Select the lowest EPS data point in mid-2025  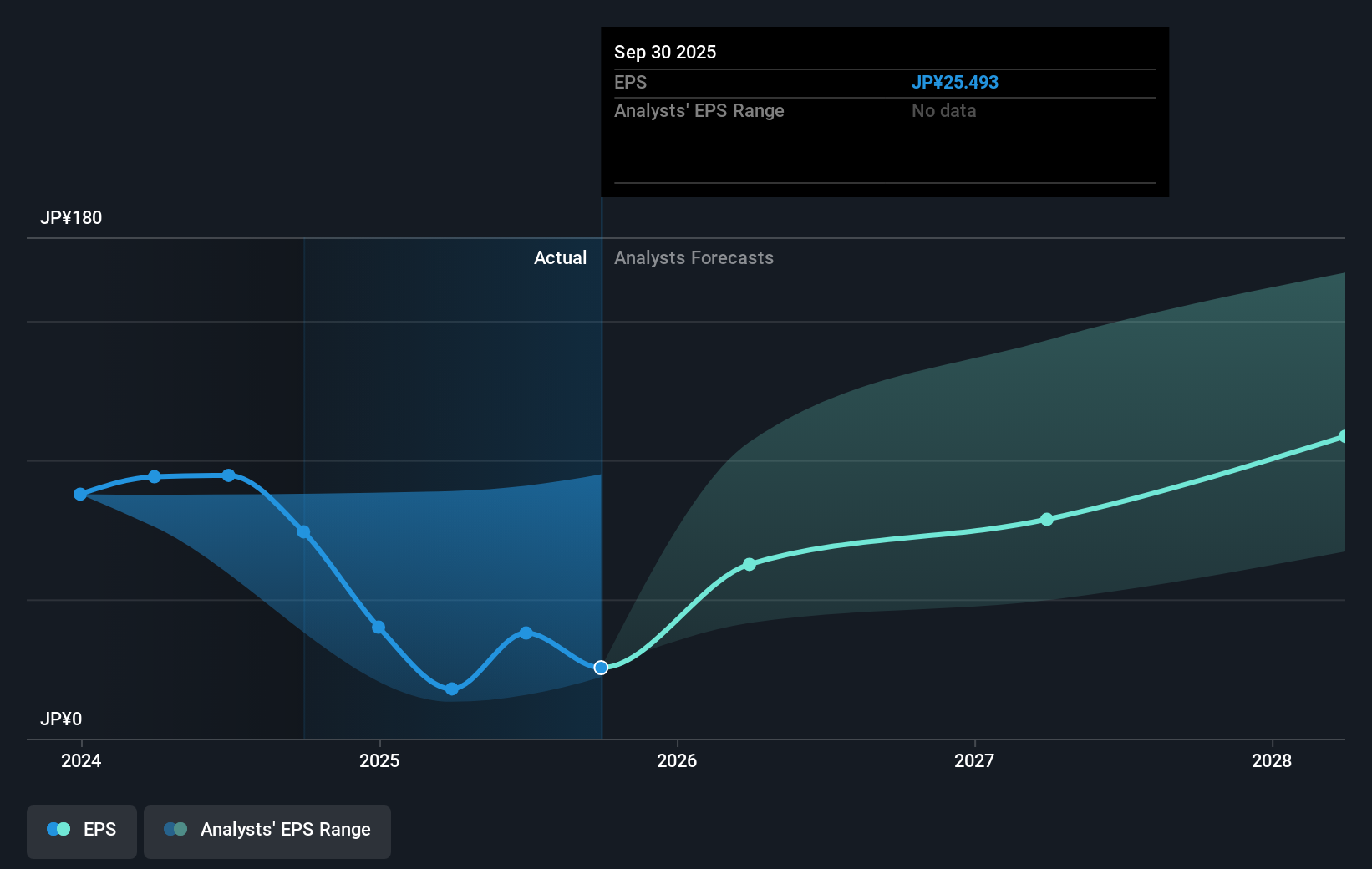tap(451, 689)
